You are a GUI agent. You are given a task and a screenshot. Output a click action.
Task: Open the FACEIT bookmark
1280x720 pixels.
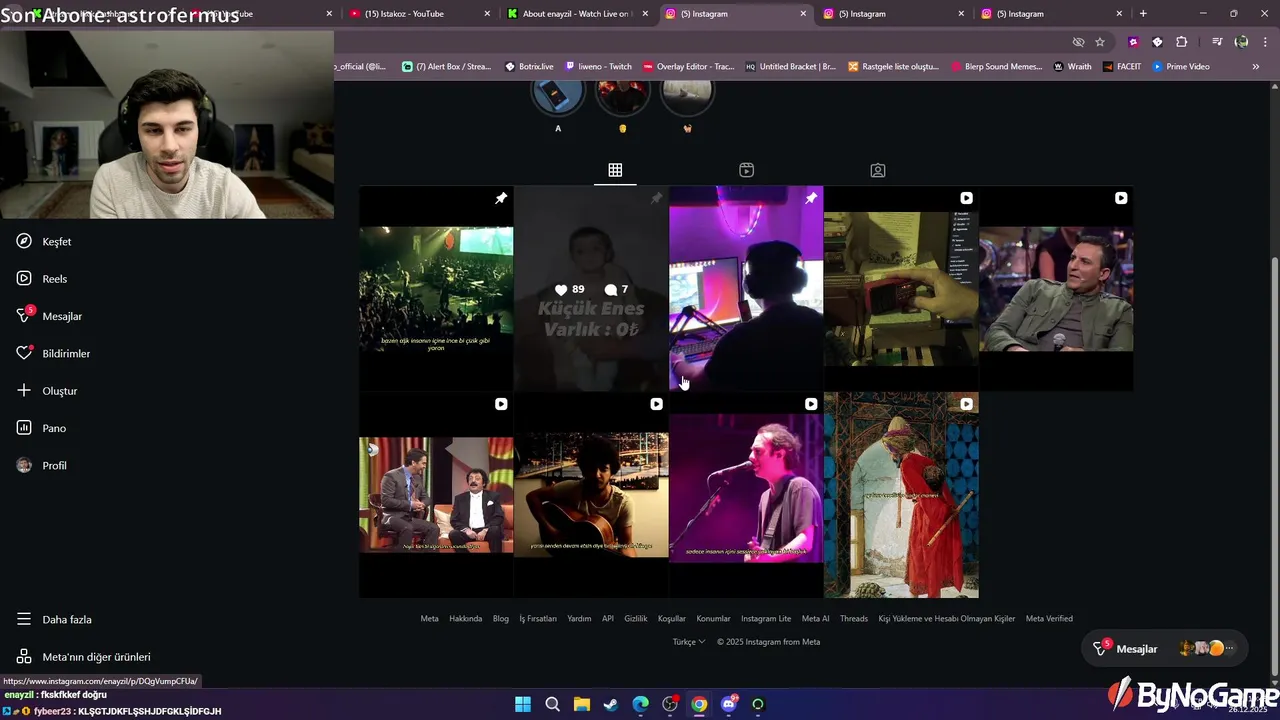tap(1122, 67)
